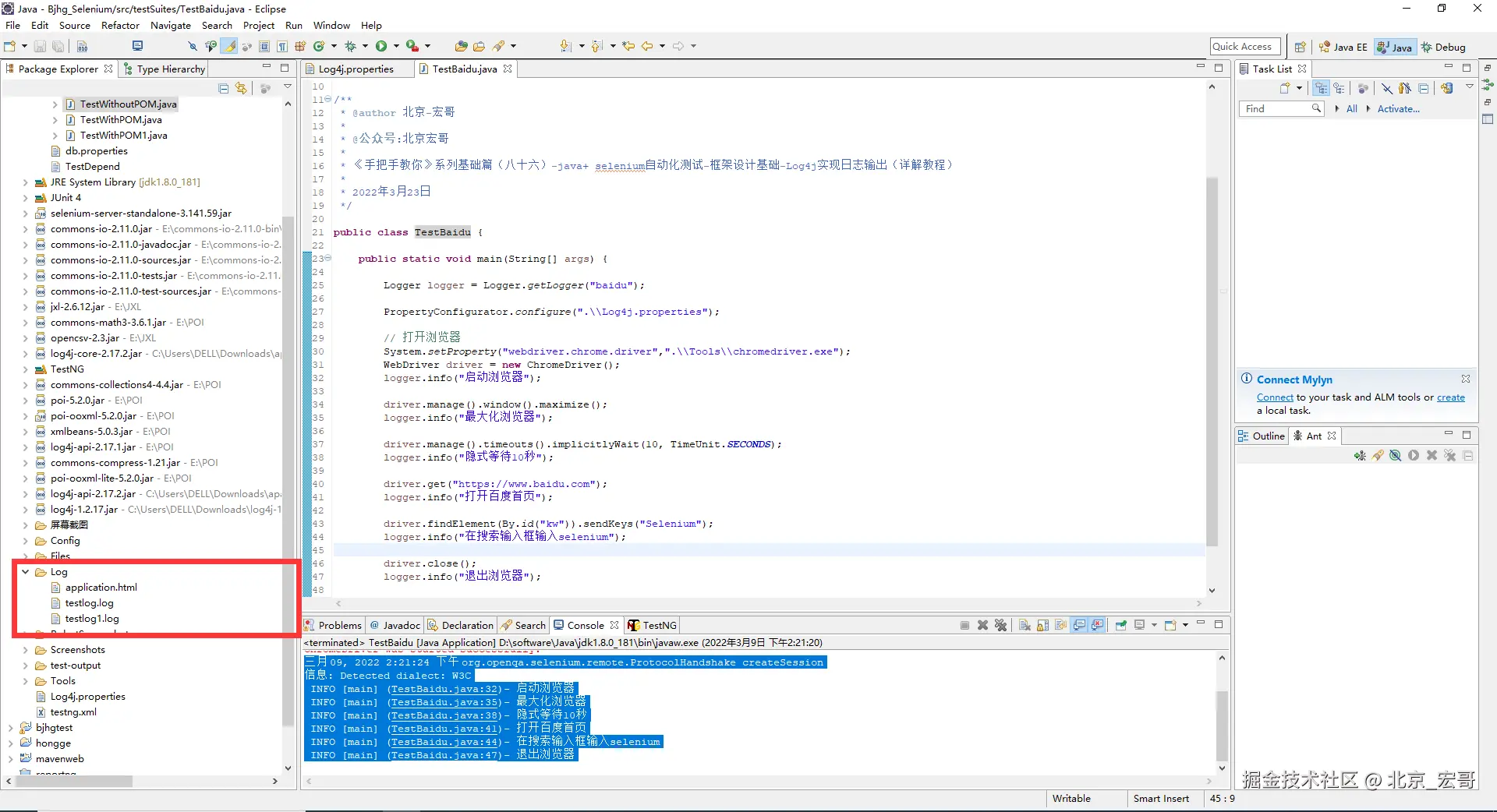Click the Package Explorer horizontal scrollbar
Screen dimensions: 1497x812
[x=74, y=781]
